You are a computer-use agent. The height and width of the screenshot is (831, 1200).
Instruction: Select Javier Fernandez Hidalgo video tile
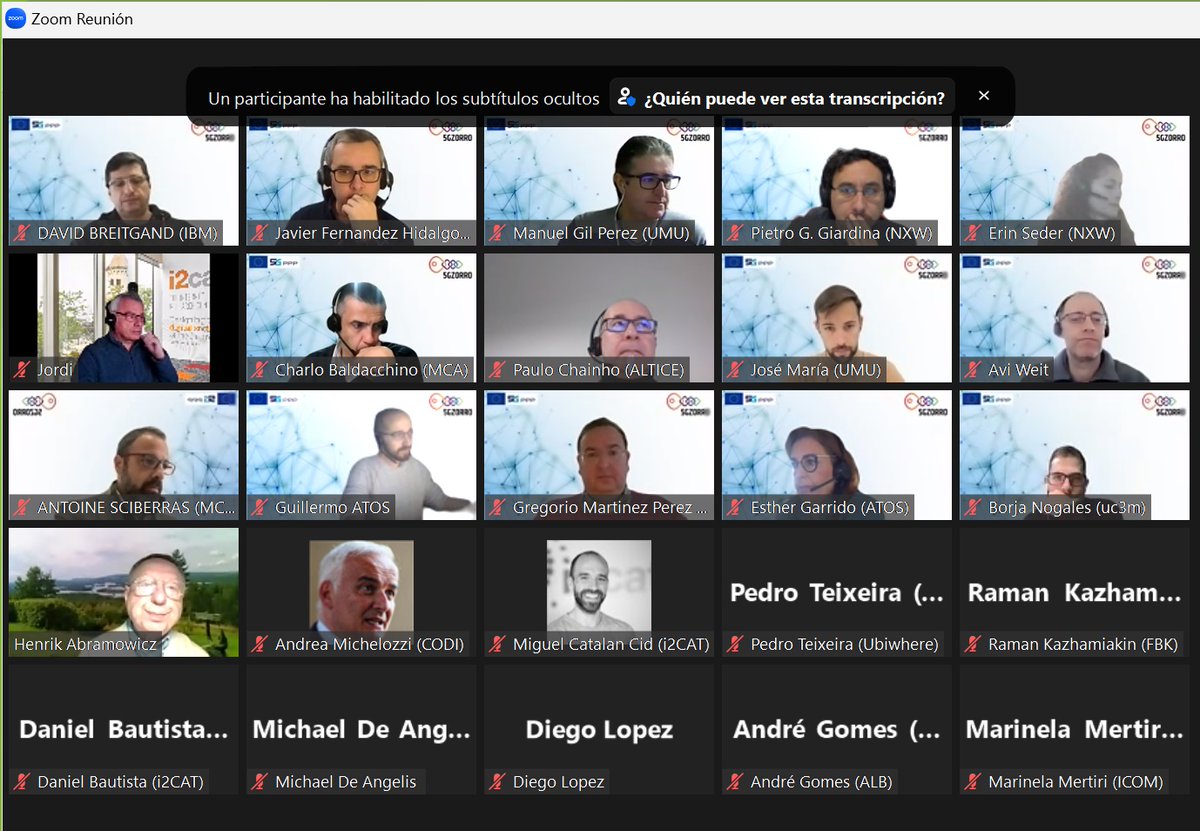(362, 181)
